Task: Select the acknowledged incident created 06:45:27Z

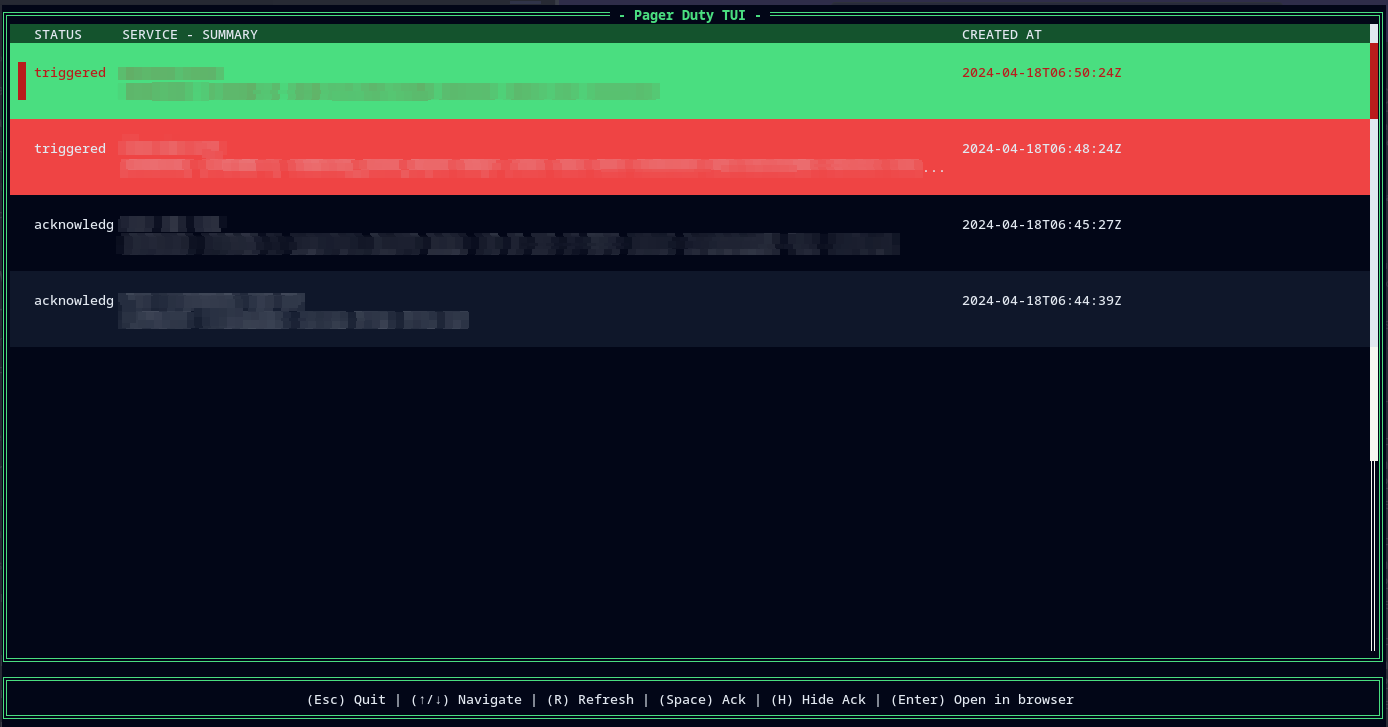Action: 690,233
